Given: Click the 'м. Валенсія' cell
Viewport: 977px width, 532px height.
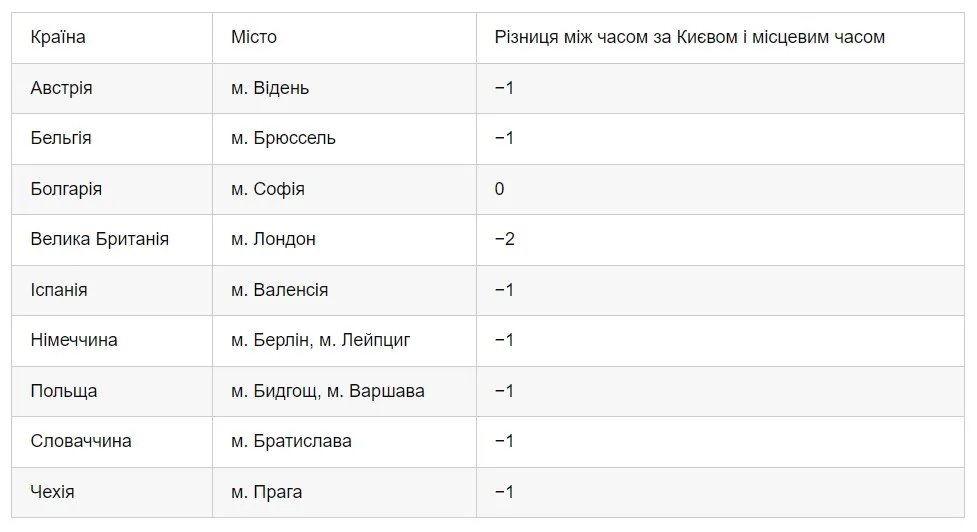Looking at the screenshot, I should 279,290.
